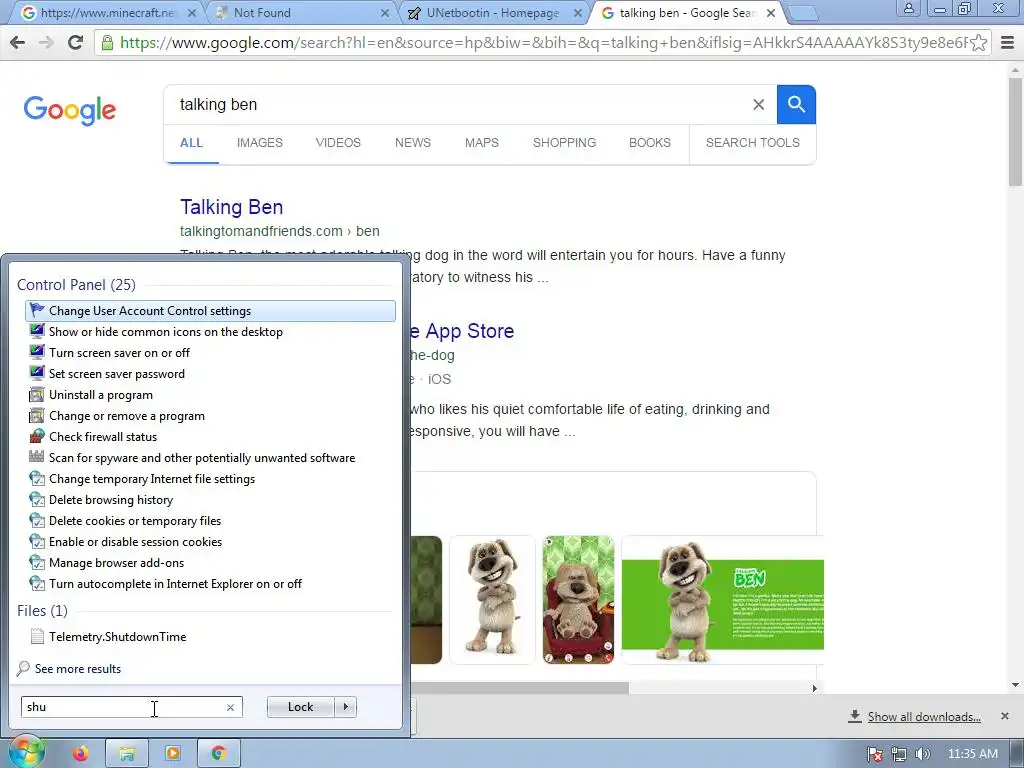The width and height of the screenshot is (1024, 768).
Task: Select the VIDEOS search tab
Action: coord(338,143)
